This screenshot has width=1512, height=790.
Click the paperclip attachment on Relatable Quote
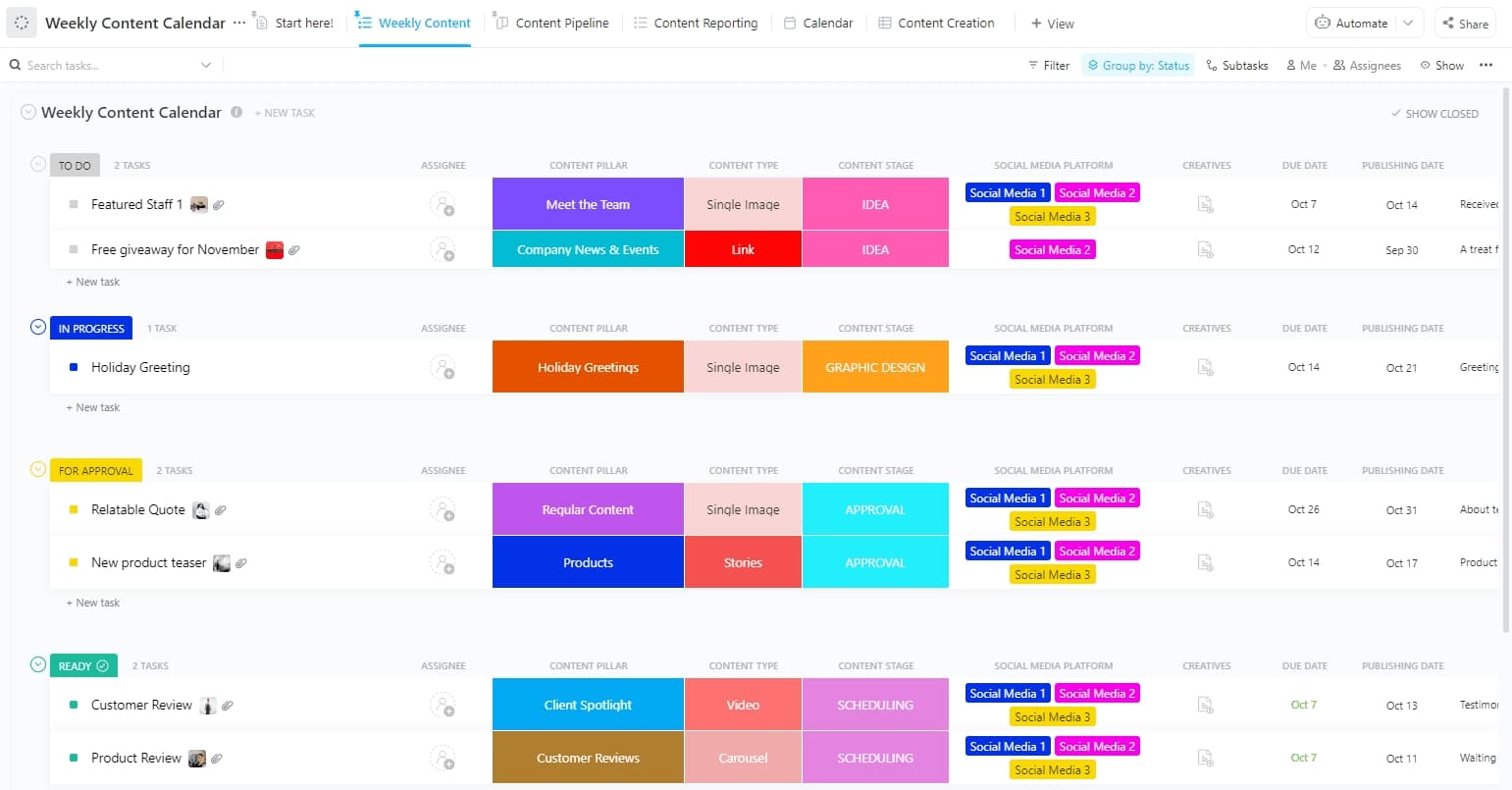[x=221, y=509]
